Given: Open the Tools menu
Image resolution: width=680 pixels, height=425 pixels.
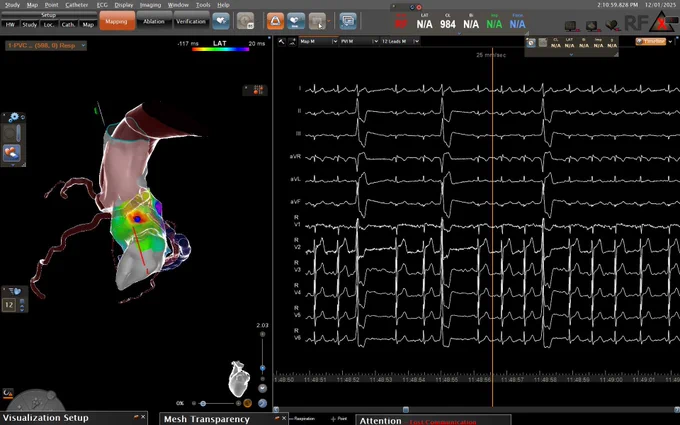Looking at the screenshot, I should pyautogui.click(x=203, y=5).
